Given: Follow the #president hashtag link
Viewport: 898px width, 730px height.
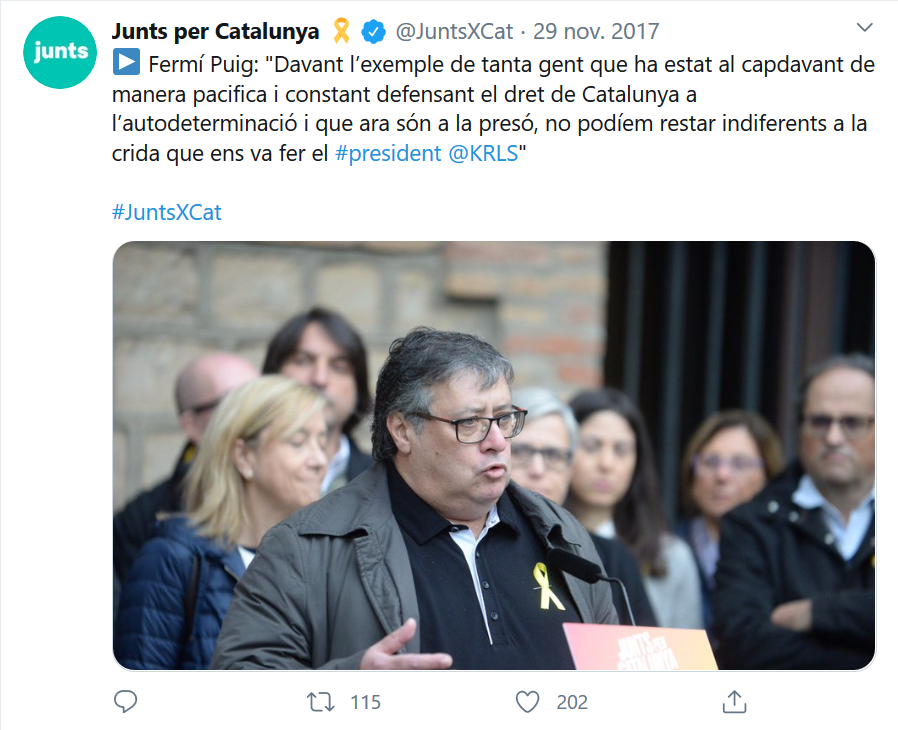Looking at the screenshot, I should (388, 153).
